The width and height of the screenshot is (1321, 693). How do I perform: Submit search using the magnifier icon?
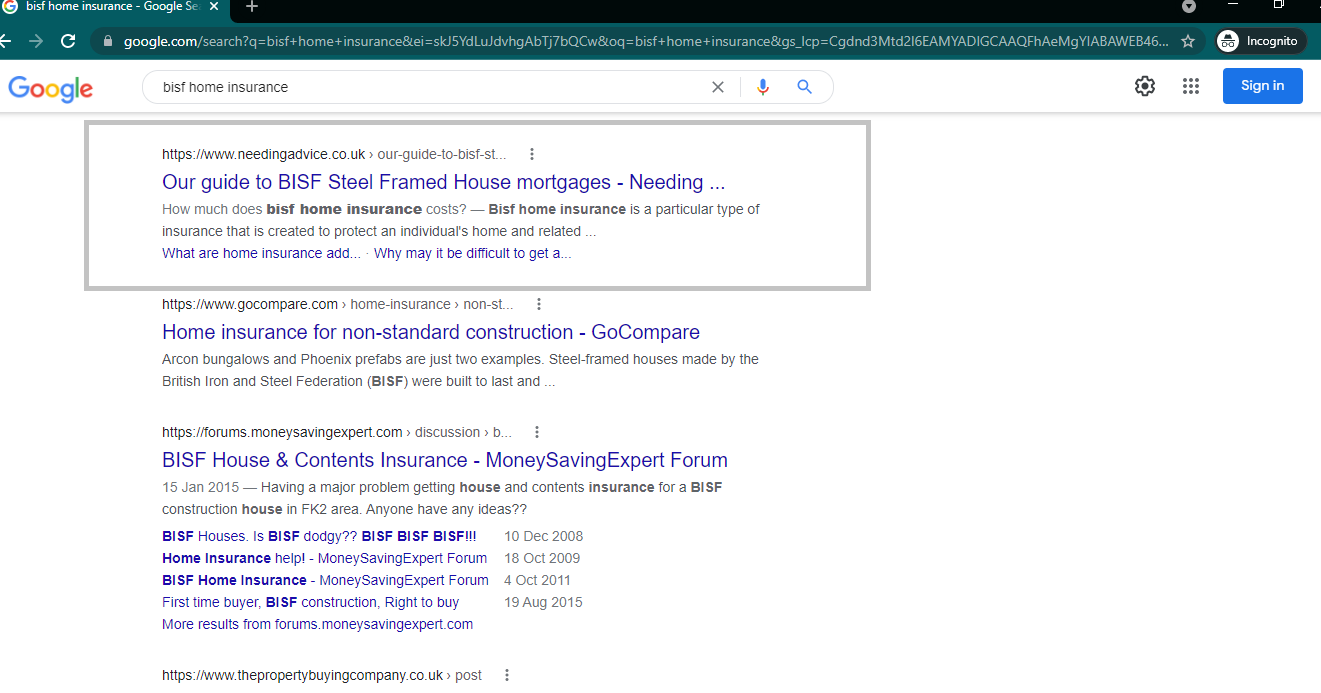point(804,87)
